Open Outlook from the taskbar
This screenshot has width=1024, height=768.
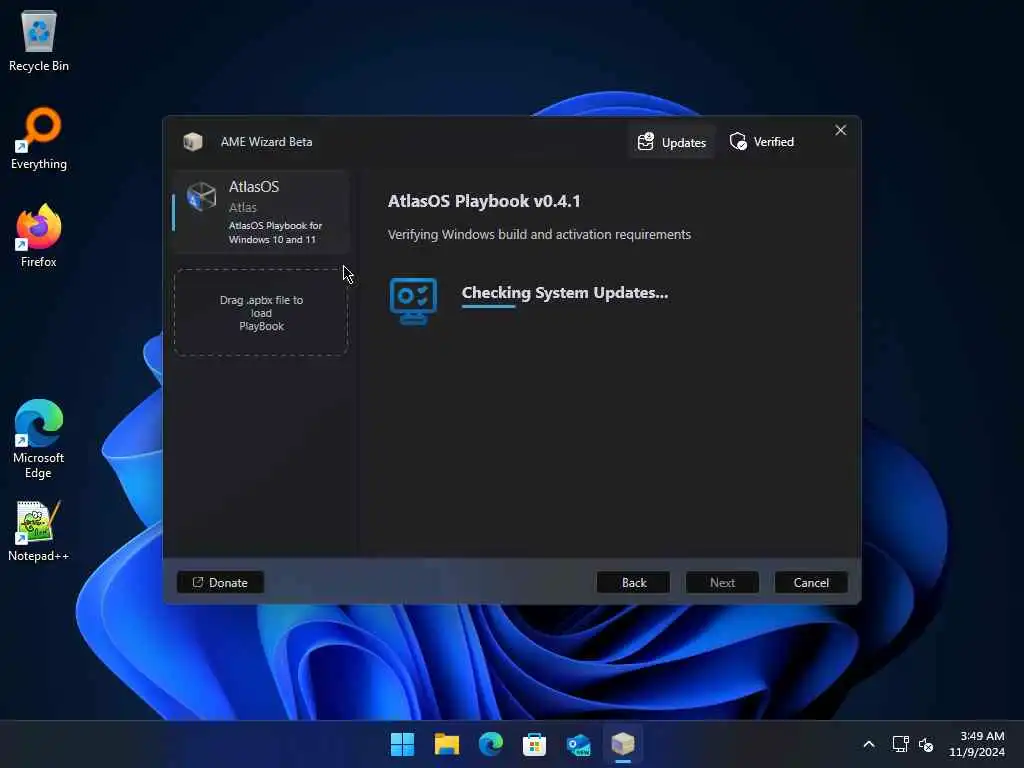click(x=579, y=744)
